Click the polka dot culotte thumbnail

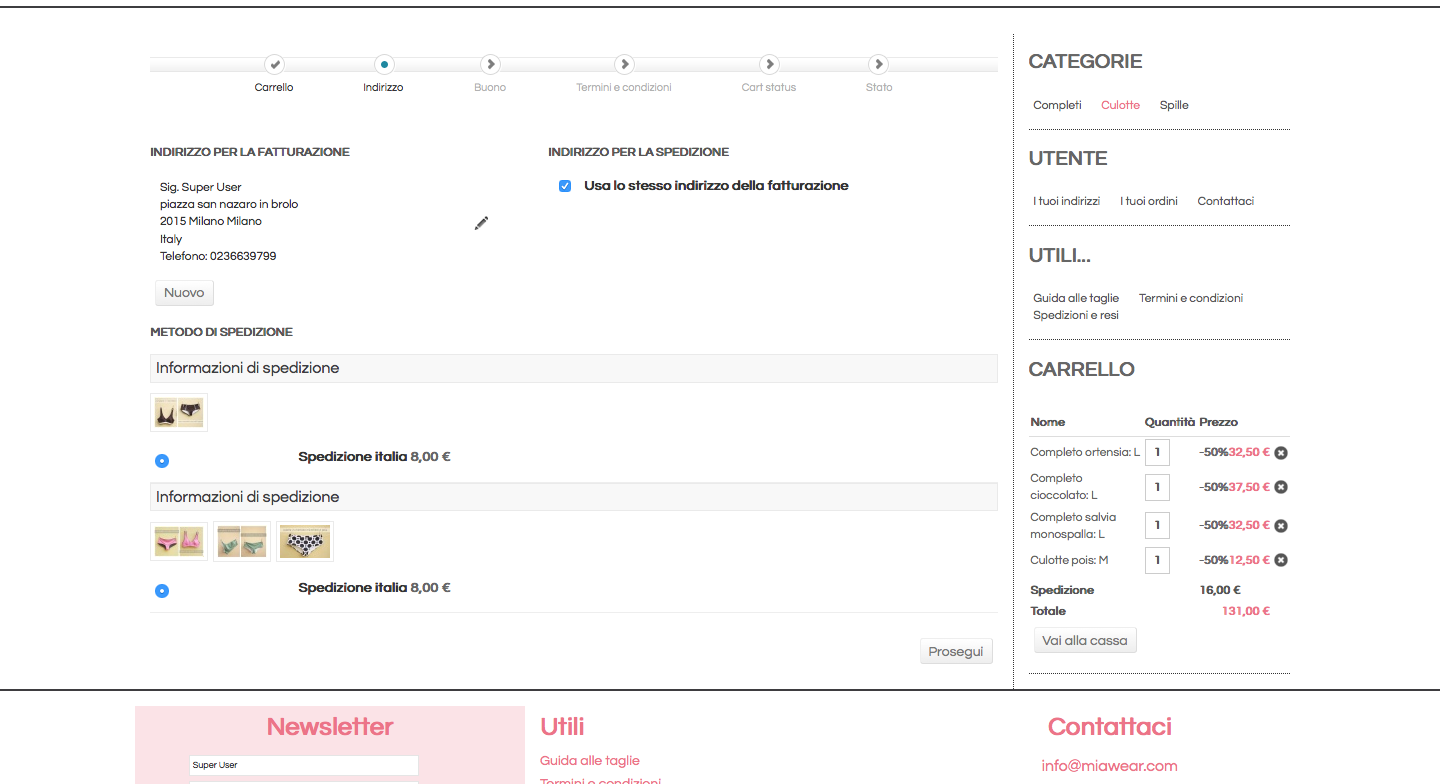pos(305,542)
